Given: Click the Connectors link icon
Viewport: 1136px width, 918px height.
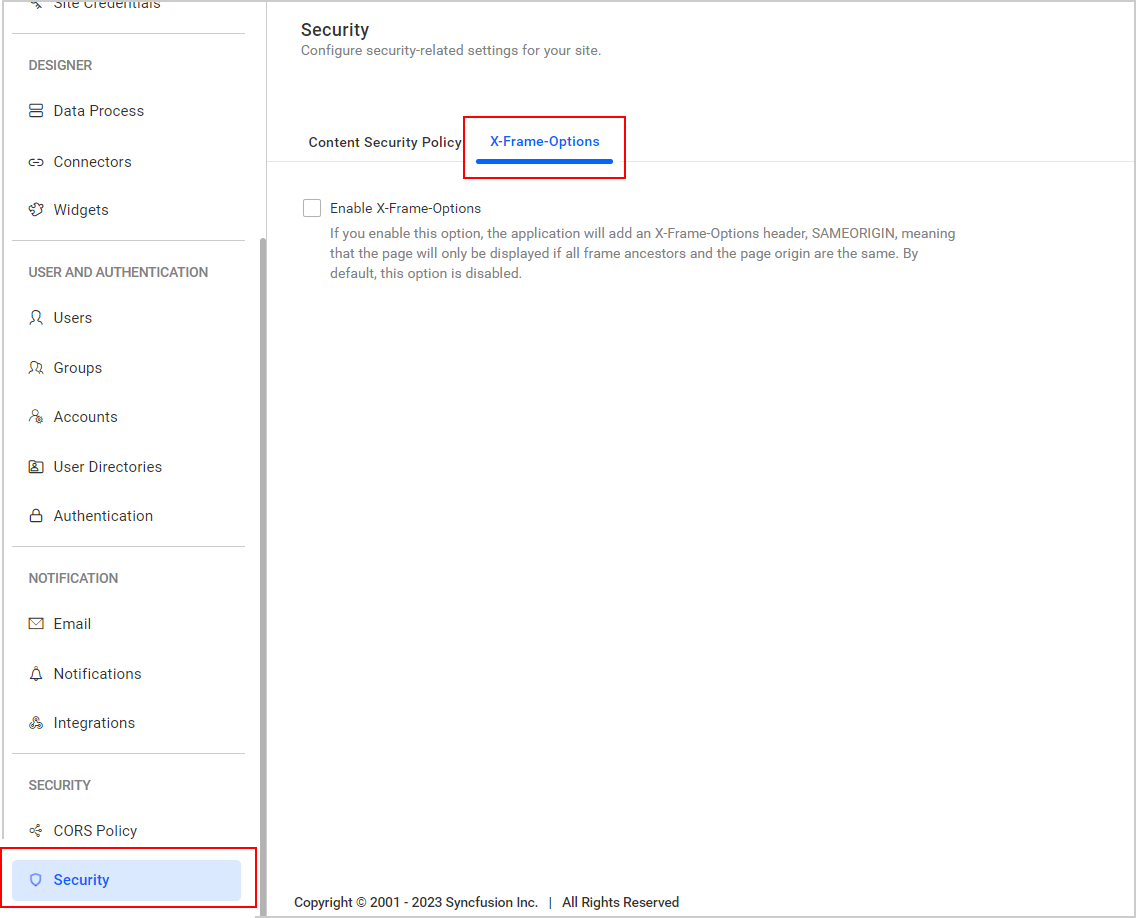Looking at the screenshot, I should coord(36,161).
